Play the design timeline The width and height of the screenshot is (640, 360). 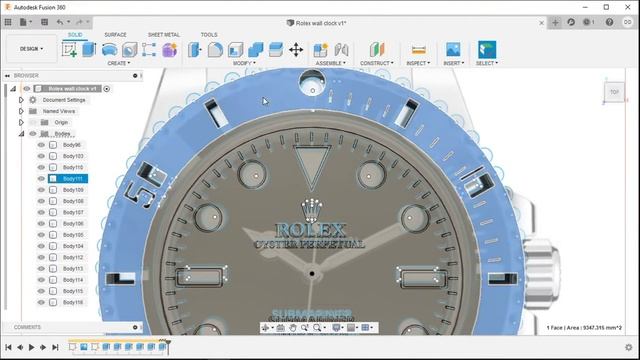coord(31,347)
